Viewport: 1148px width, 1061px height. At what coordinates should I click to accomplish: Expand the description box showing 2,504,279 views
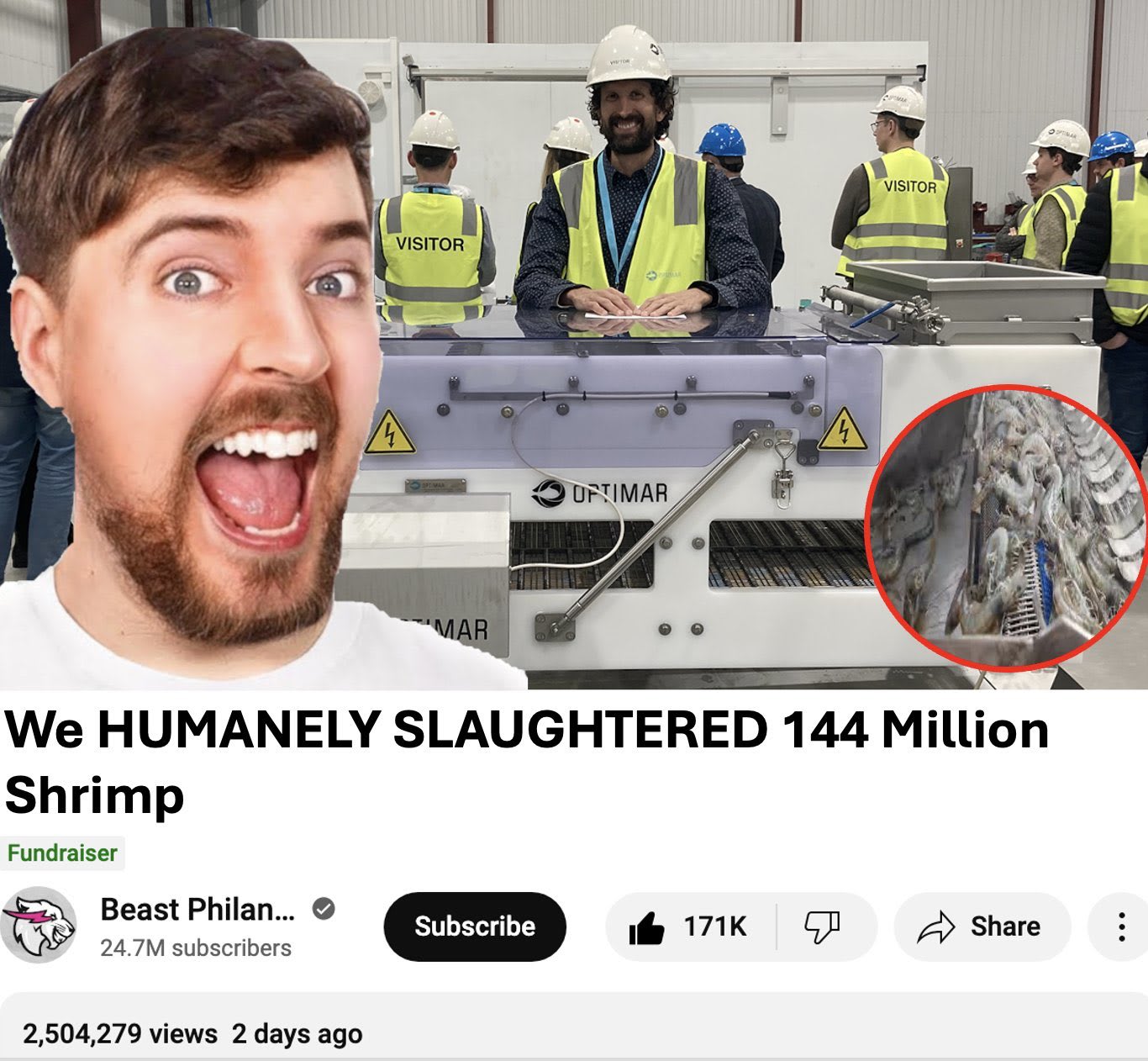574,1027
